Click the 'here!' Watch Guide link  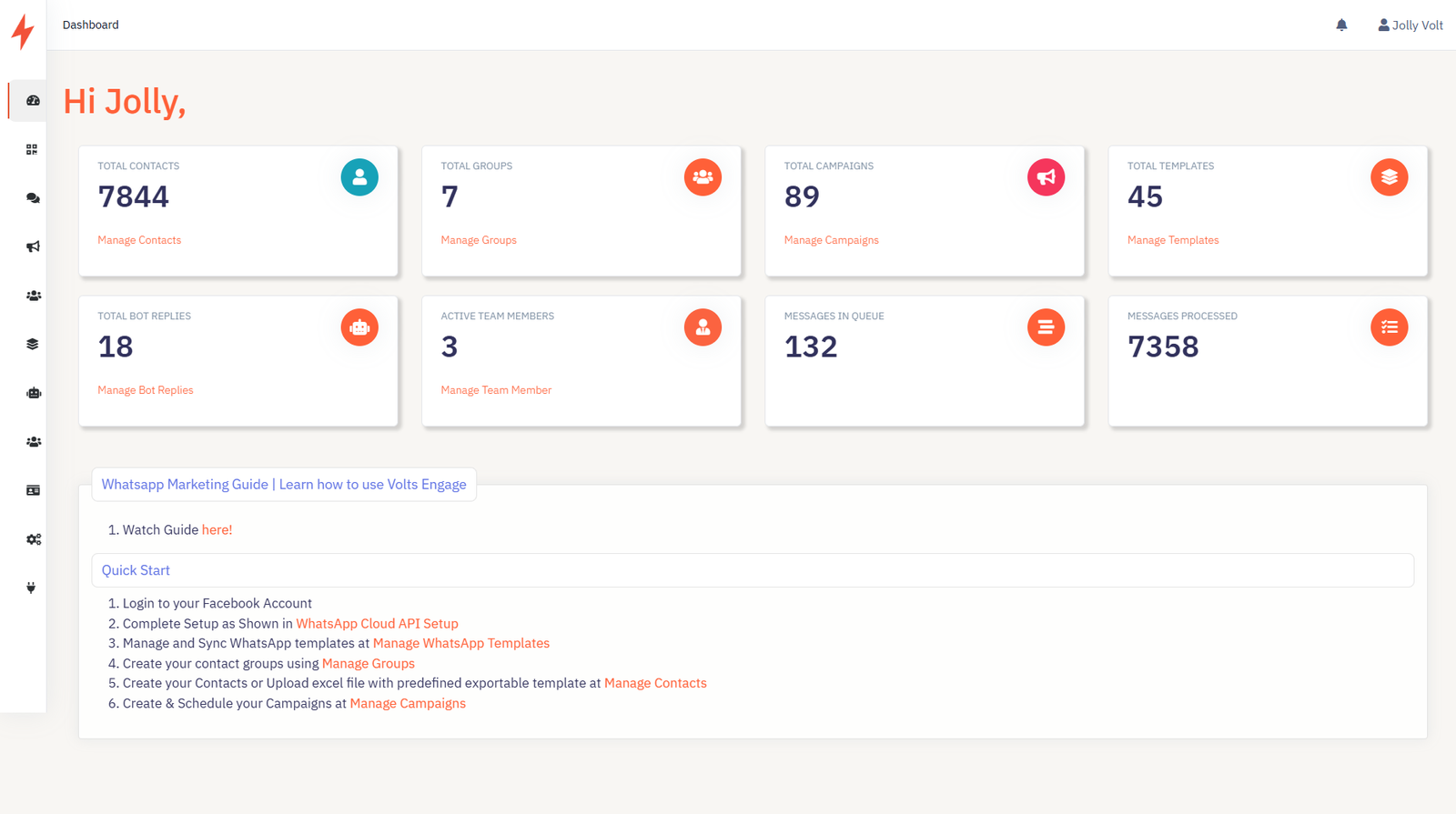pyautogui.click(x=217, y=530)
